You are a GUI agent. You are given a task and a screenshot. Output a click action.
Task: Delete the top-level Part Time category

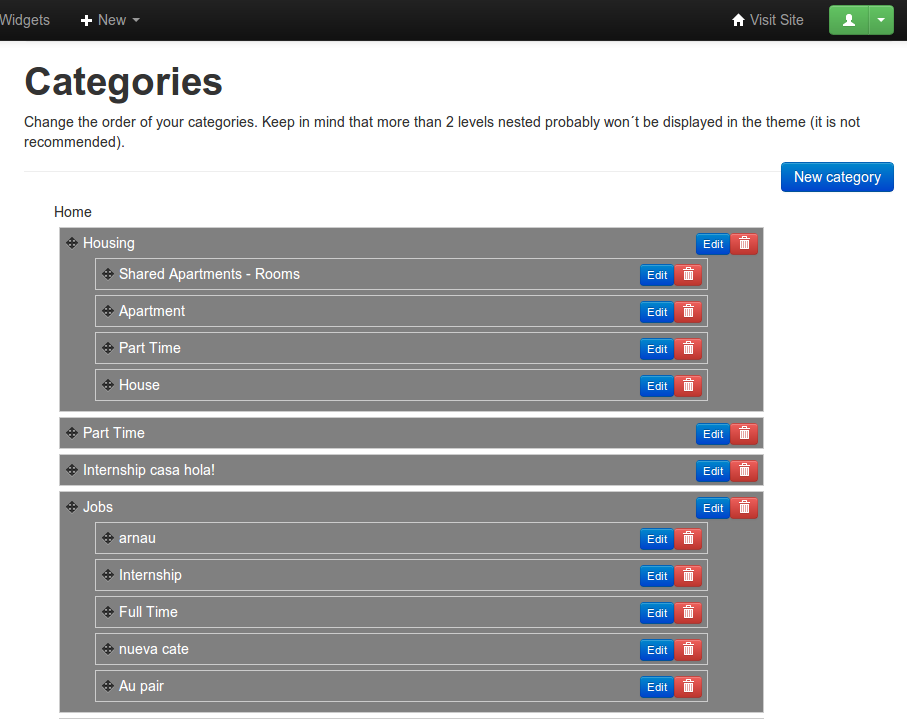(744, 434)
